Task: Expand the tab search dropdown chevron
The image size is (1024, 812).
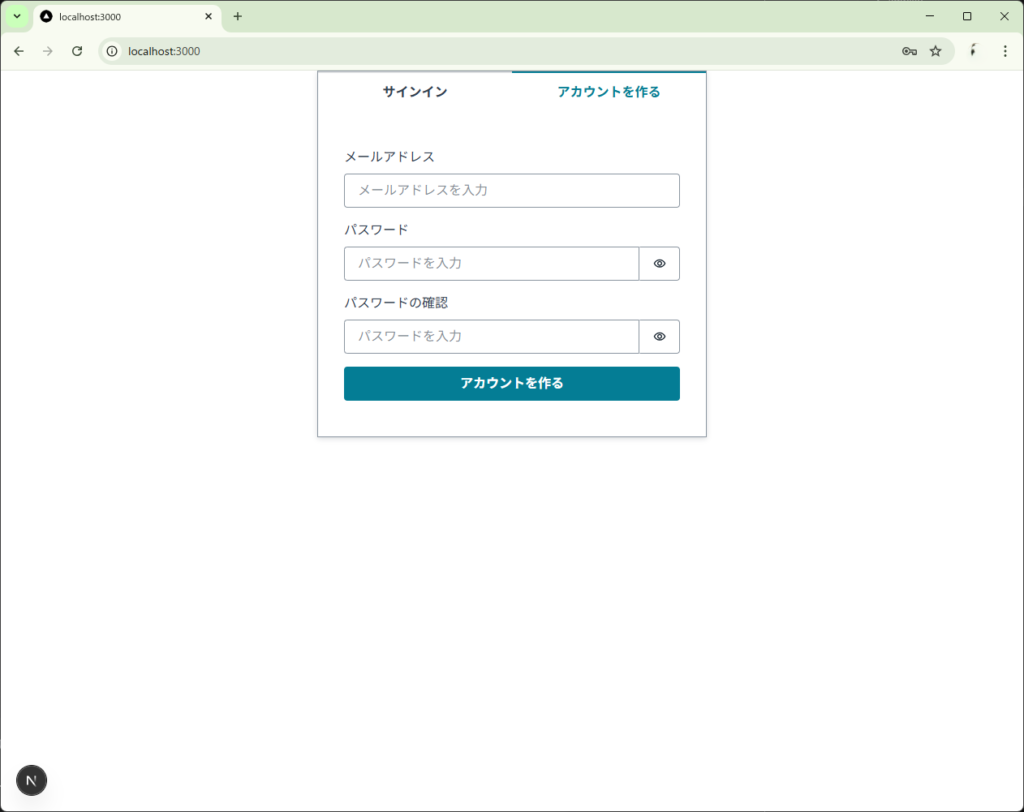Action: [x=16, y=17]
